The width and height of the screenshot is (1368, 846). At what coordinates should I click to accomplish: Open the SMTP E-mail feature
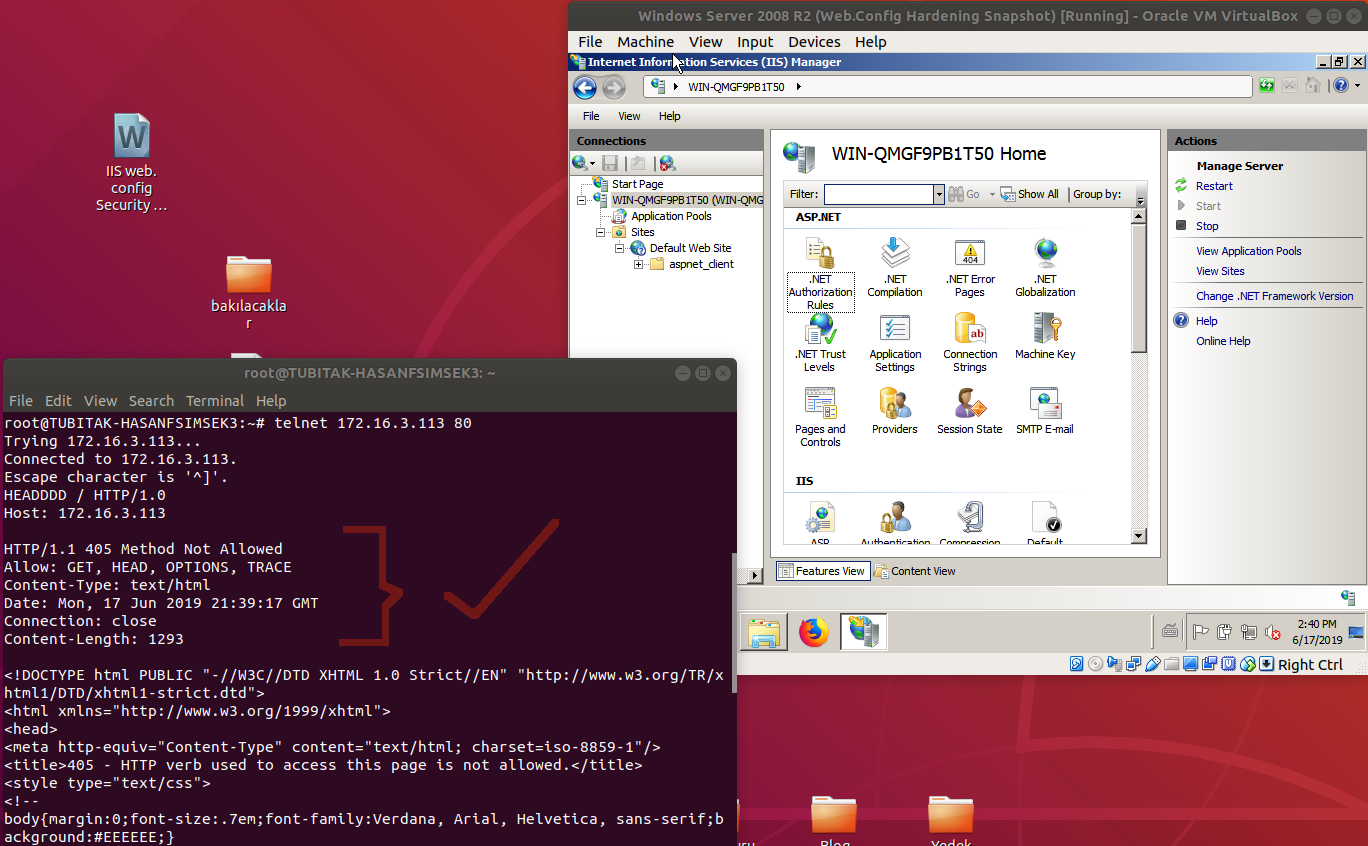1045,411
